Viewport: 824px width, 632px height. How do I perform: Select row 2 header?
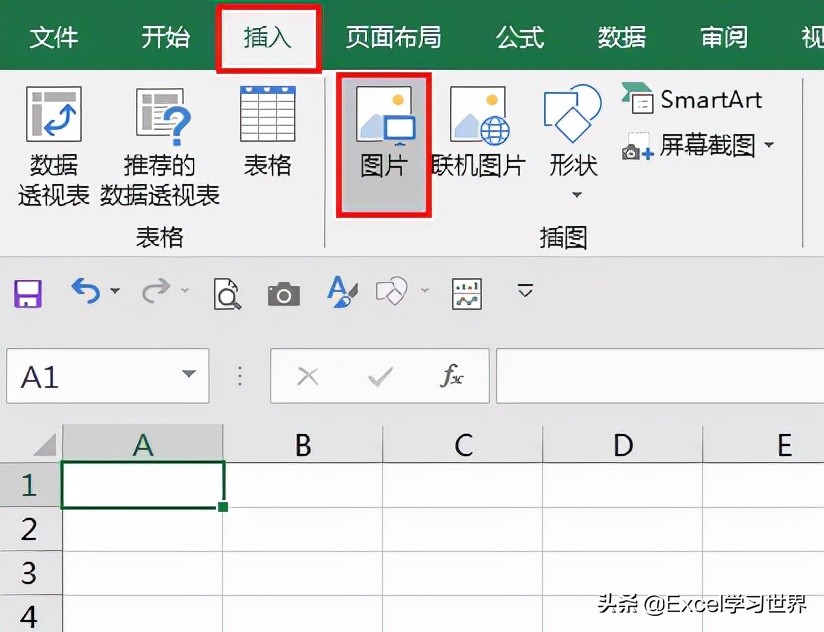[30, 529]
